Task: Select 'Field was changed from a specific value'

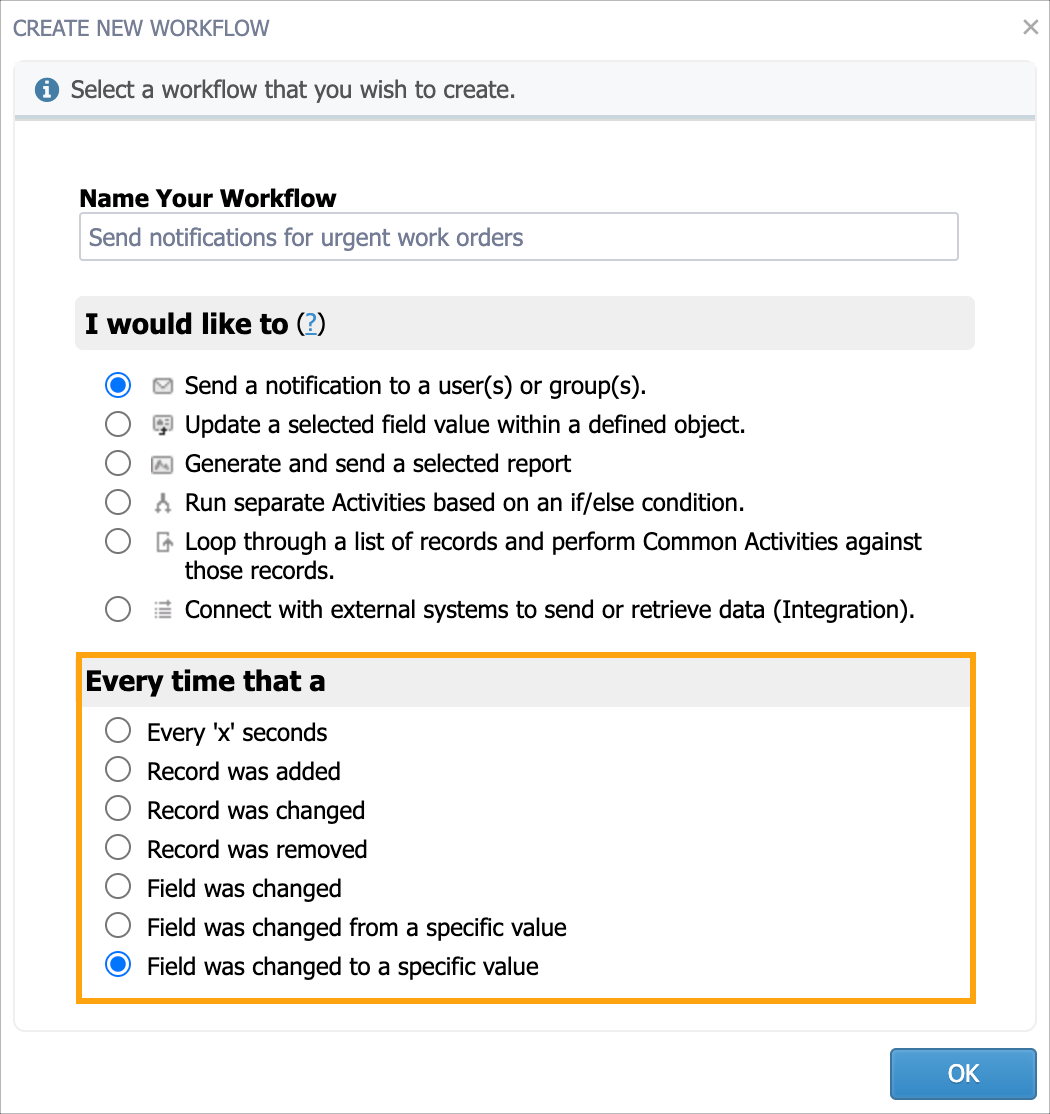Action: click(x=118, y=925)
